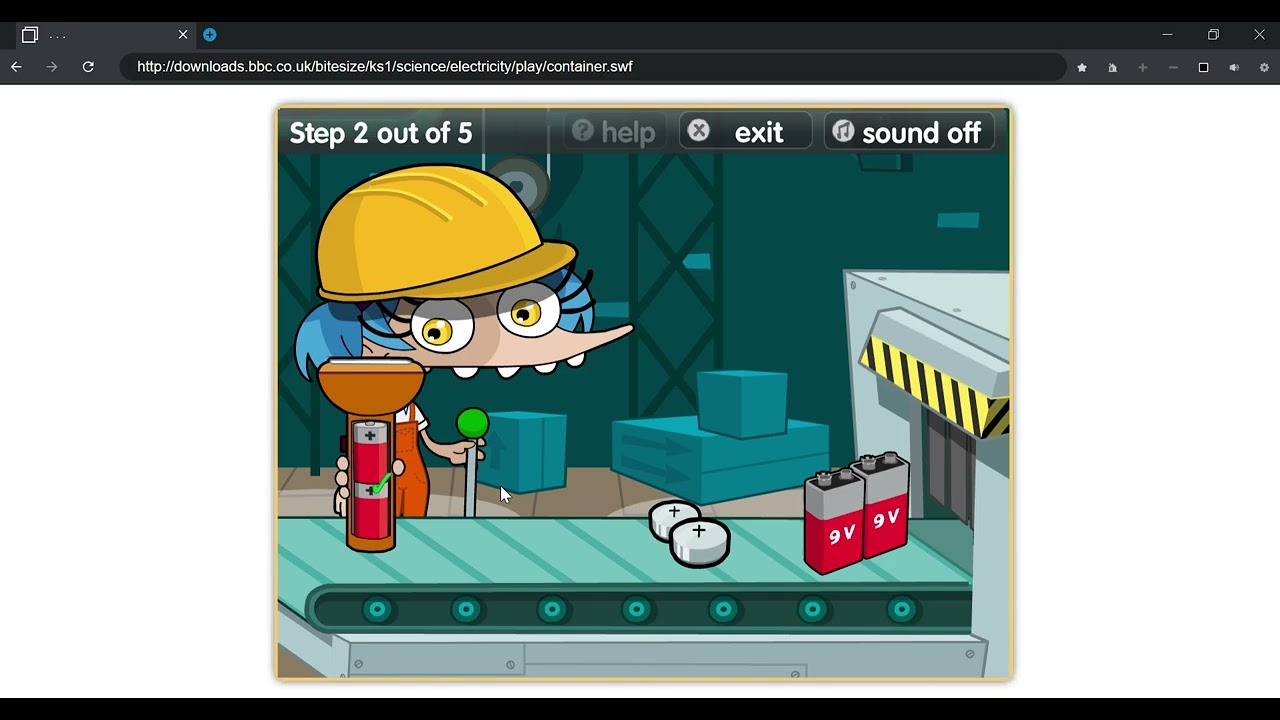Bookmark this page with the star icon
This screenshot has height=720, width=1280.
point(1082,67)
